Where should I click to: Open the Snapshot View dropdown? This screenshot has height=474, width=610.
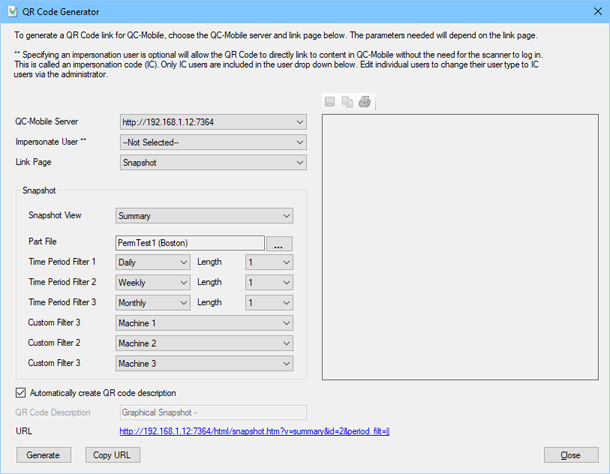[204, 216]
